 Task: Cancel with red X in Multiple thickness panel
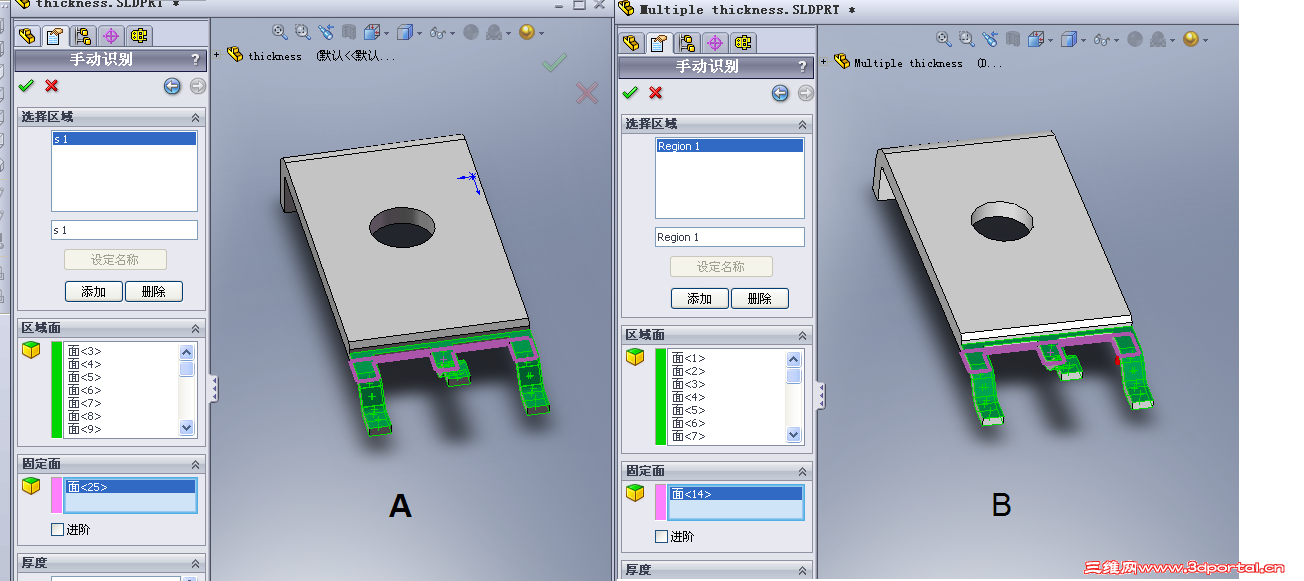click(x=656, y=92)
